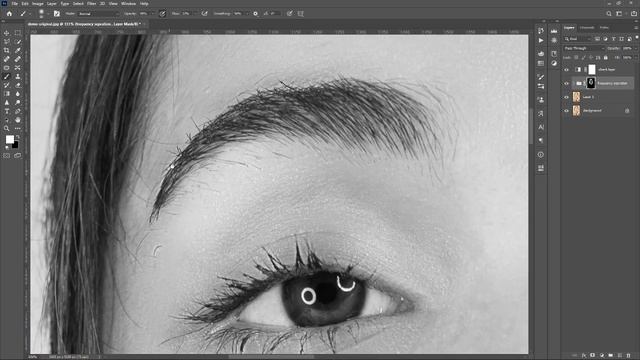
Task: Select the frequency separation layer mask thumbnail
Action: pos(591,83)
